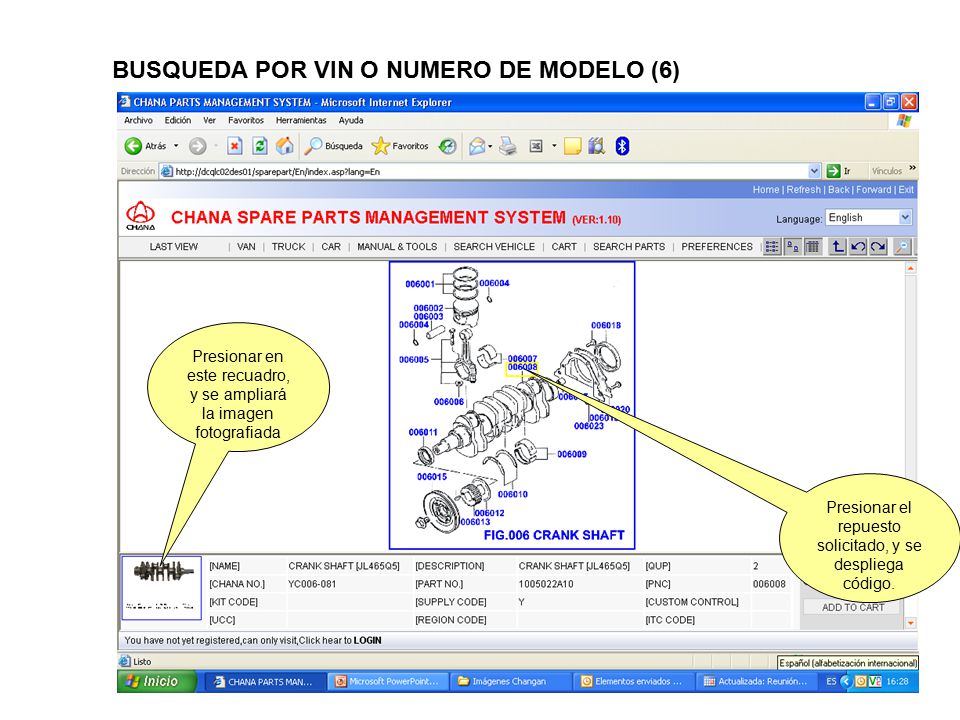
Task: Open the Ayuda menu
Action: (351, 121)
